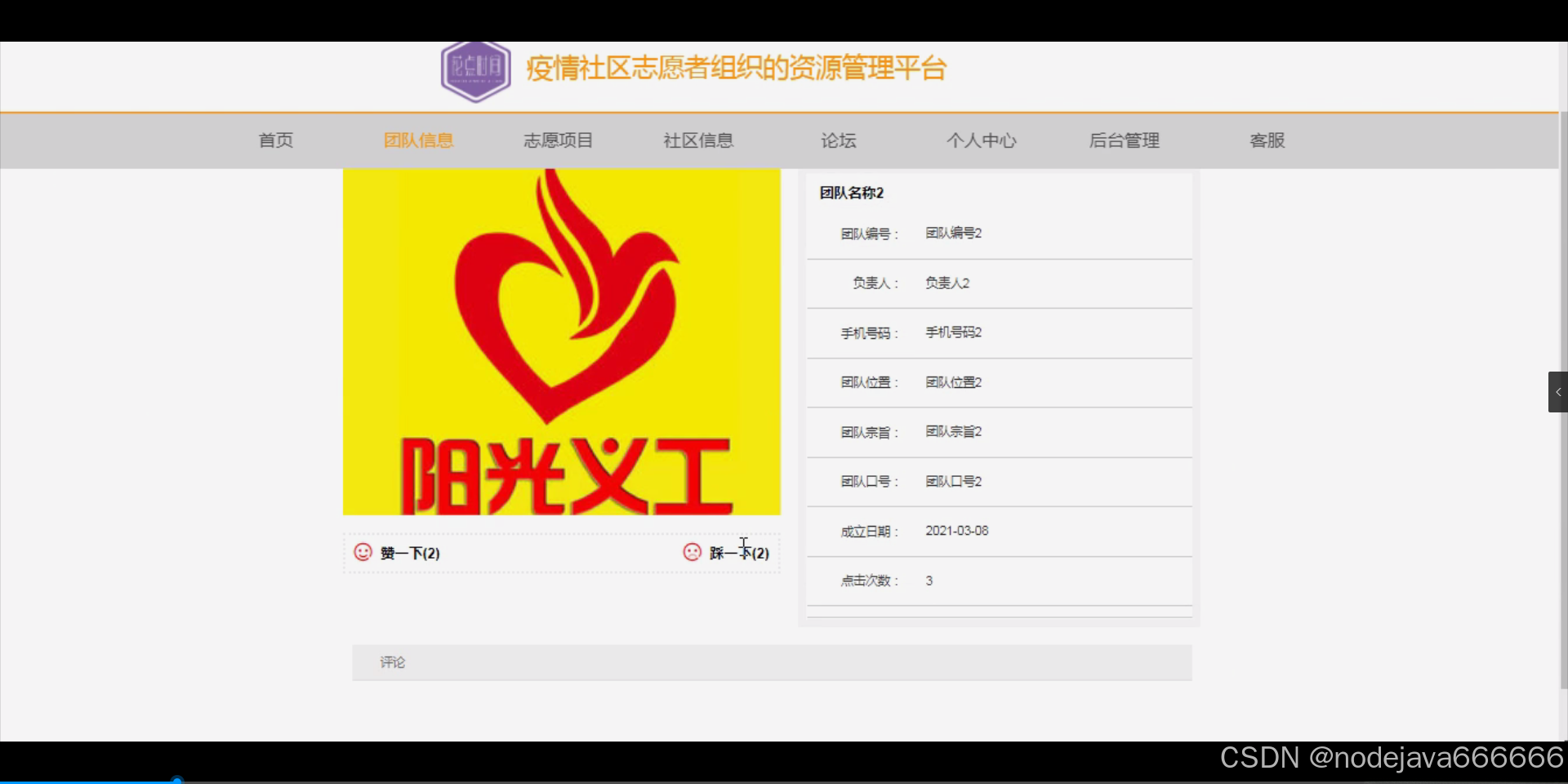Click the 点击次数 label

869,581
